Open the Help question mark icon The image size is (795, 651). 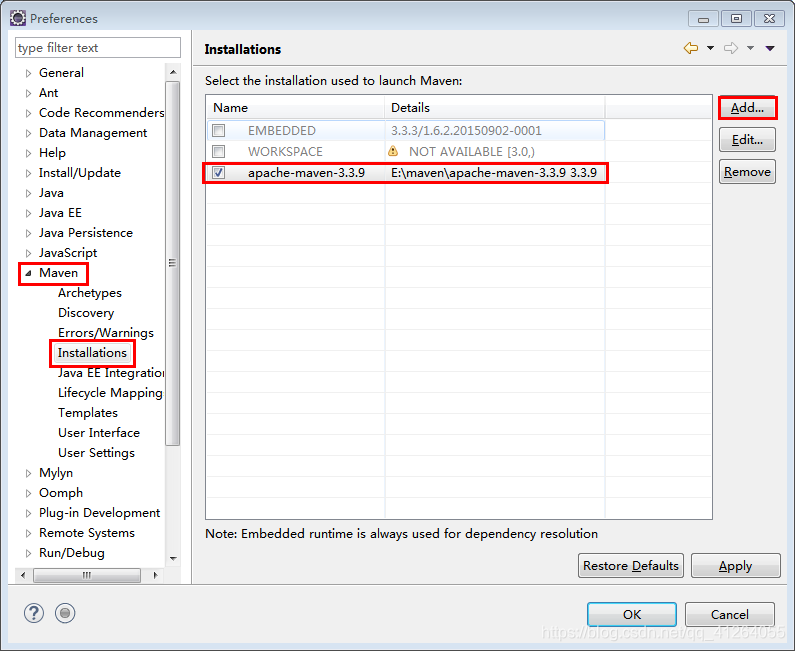click(x=33, y=613)
